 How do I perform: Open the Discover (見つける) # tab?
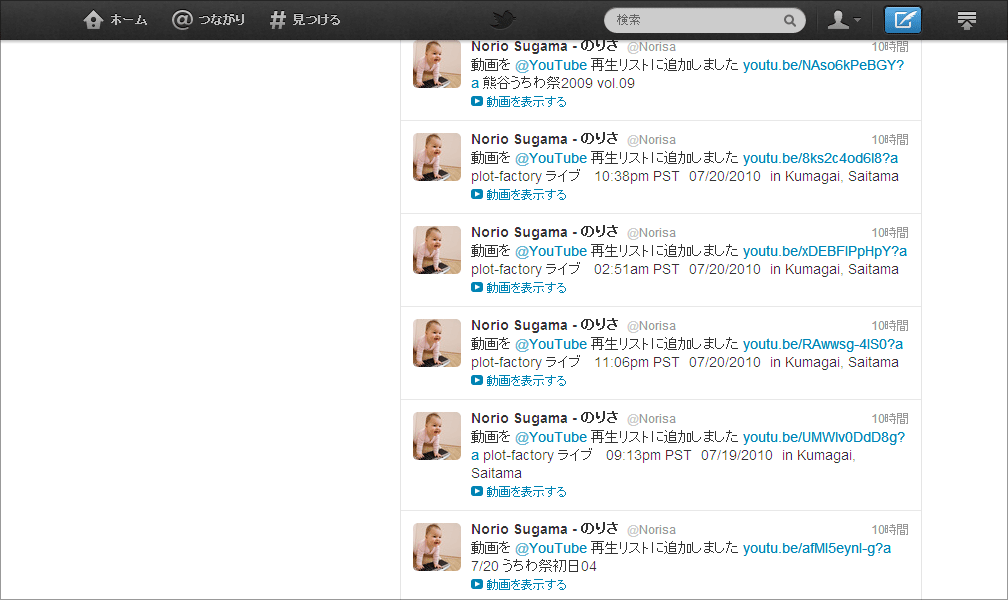tap(305, 20)
